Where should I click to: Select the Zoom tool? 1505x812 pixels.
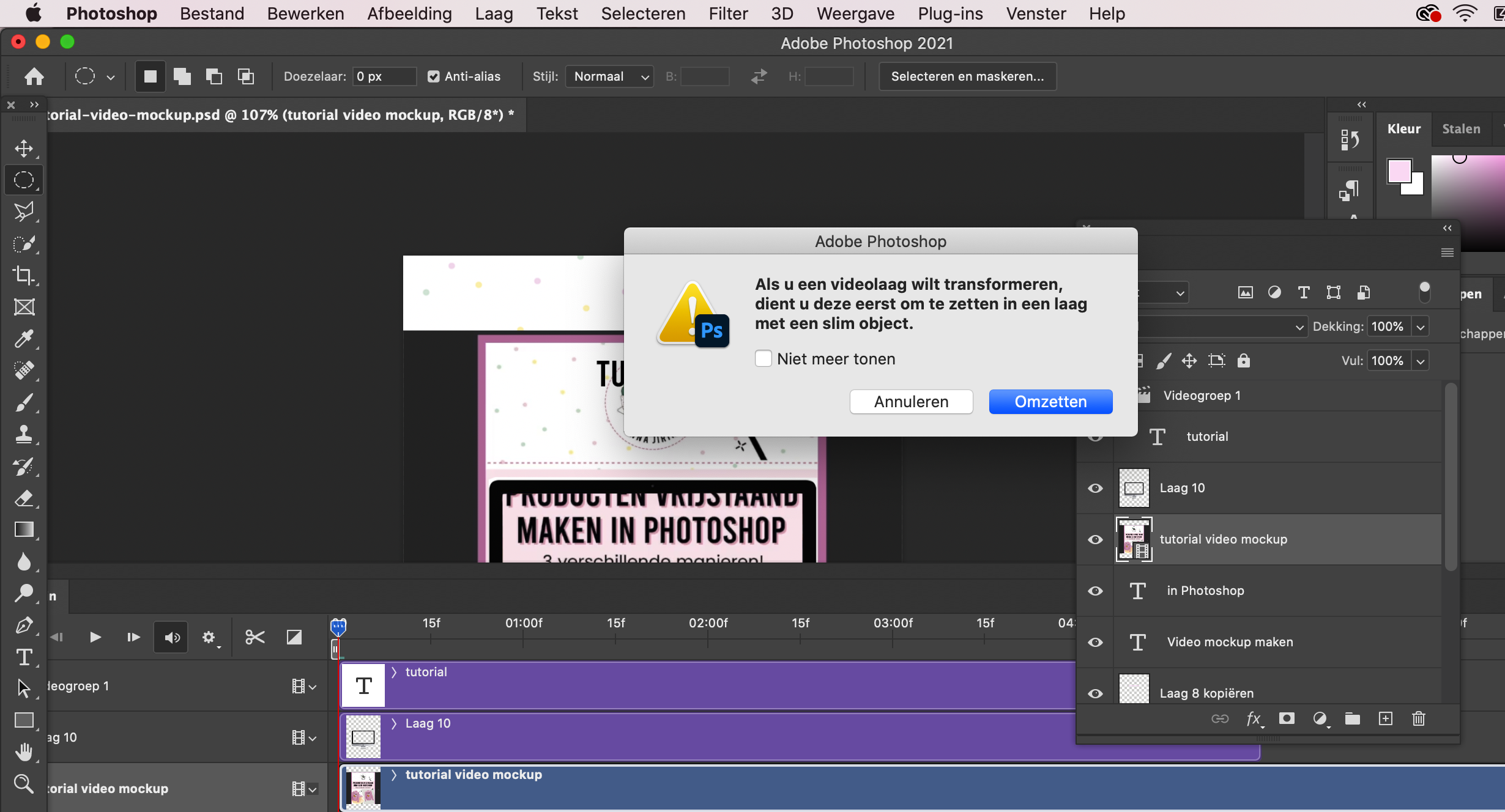24,784
